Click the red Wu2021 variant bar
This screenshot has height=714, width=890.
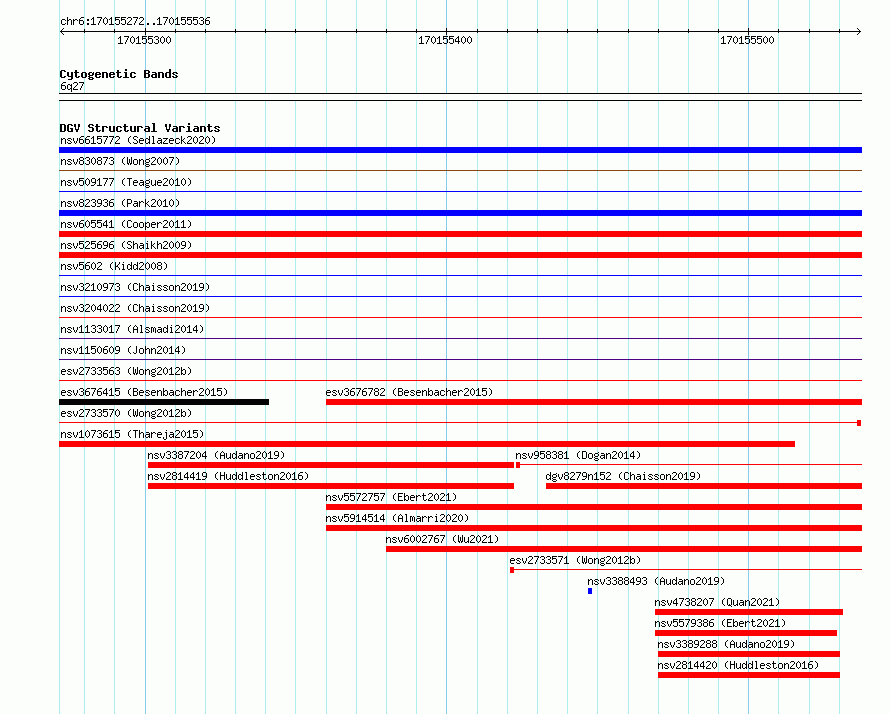(x=624, y=549)
